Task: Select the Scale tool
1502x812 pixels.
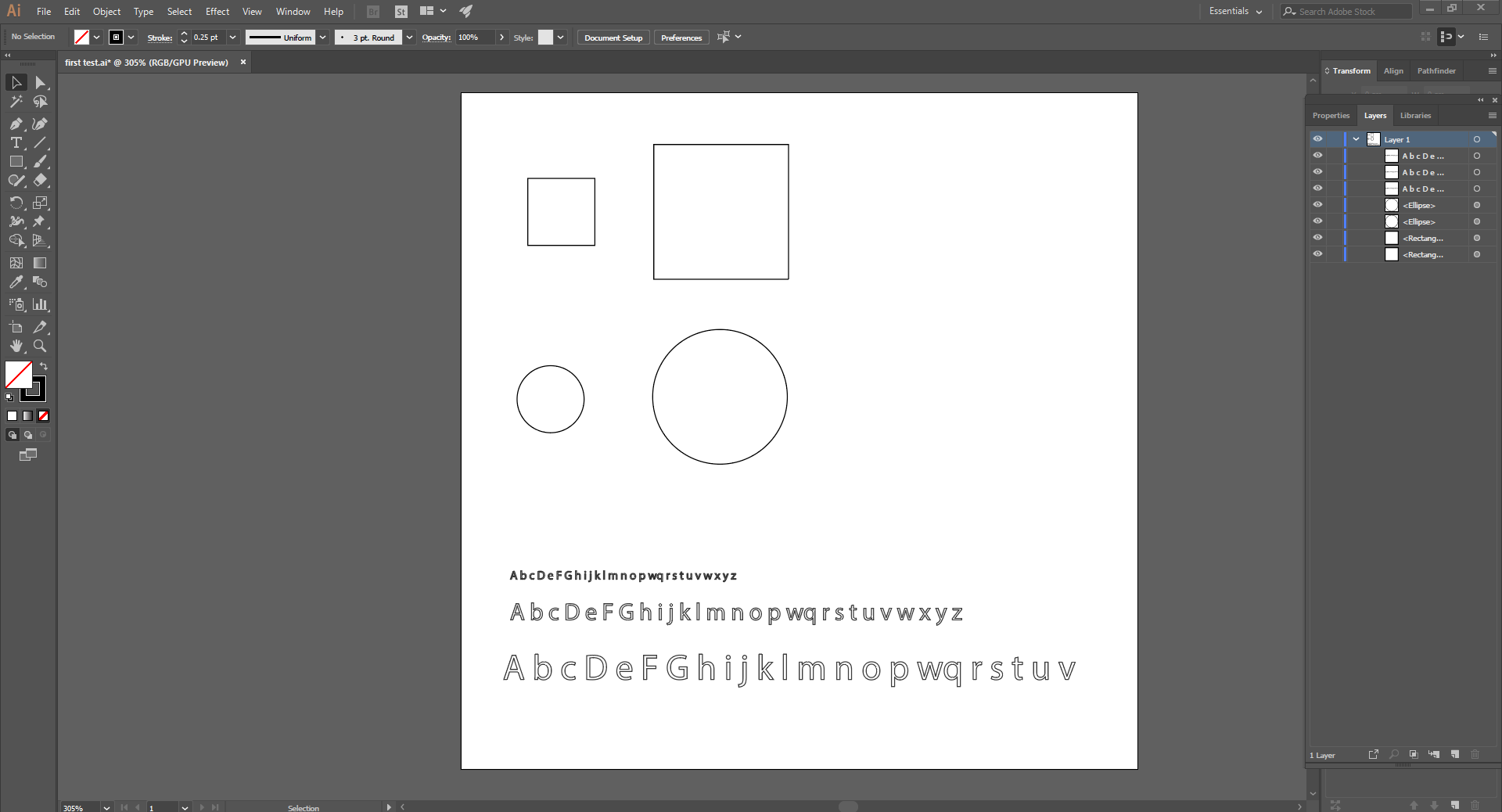Action: coord(40,203)
